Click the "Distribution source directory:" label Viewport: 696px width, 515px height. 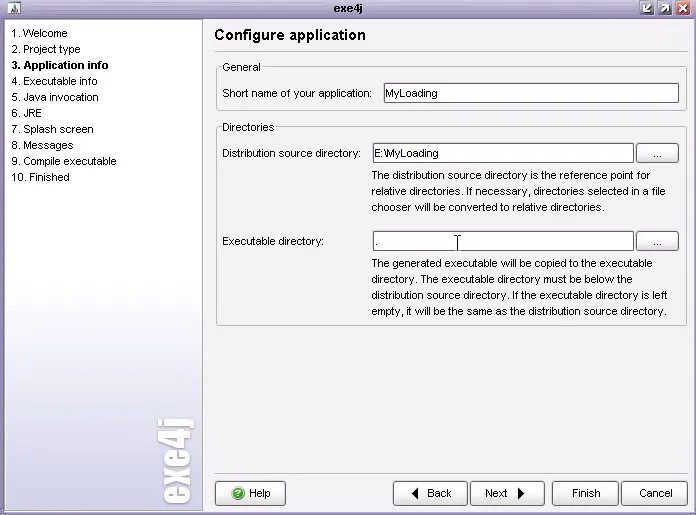(292, 153)
